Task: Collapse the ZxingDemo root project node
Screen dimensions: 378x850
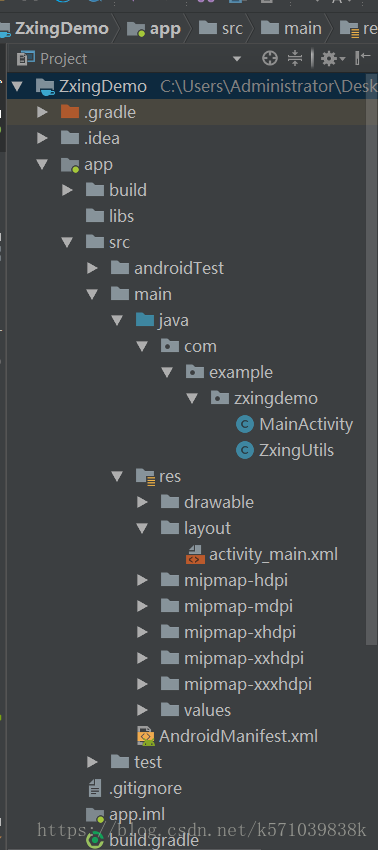Action: tap(17, 86)
